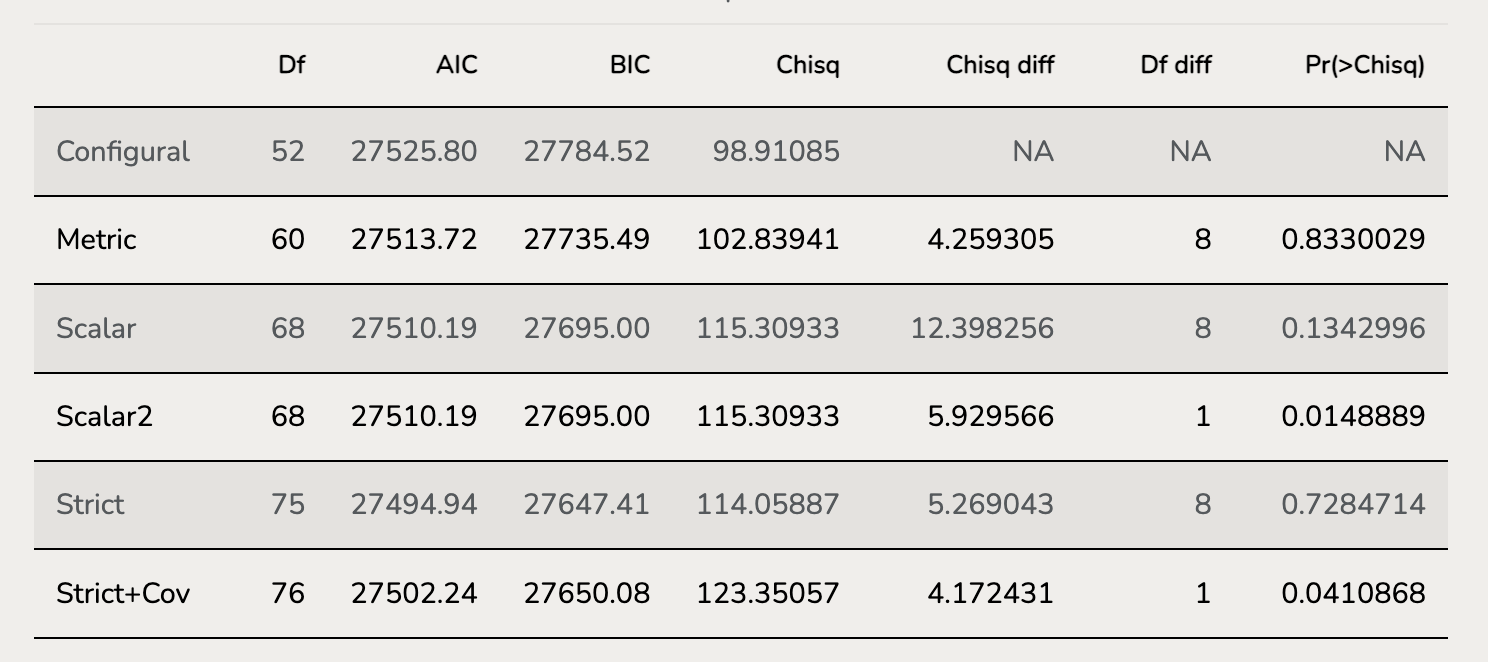
Task: Click the BIC column header
Action: pos(629,66)
